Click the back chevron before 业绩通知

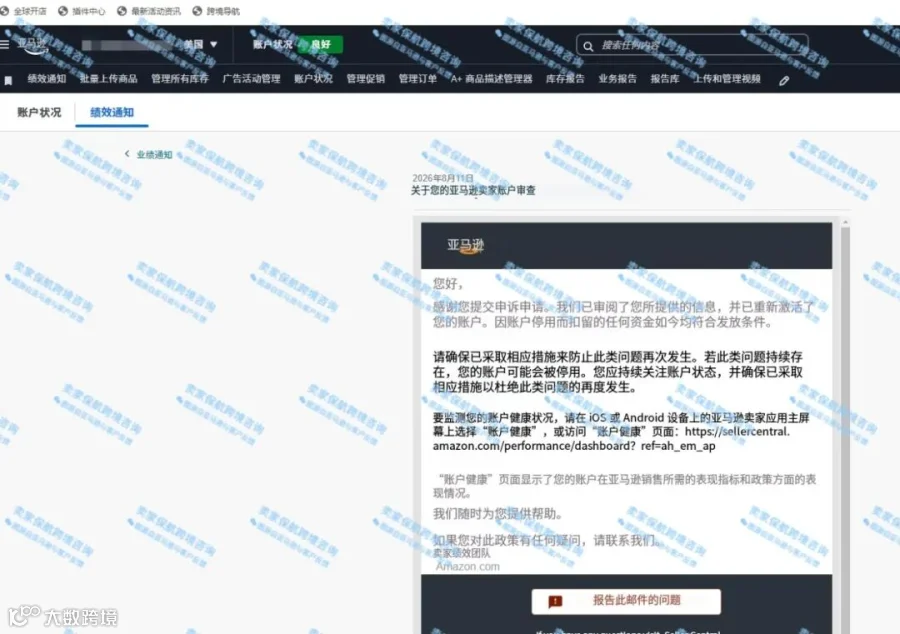pyautogui.click(x=127, y=154)
